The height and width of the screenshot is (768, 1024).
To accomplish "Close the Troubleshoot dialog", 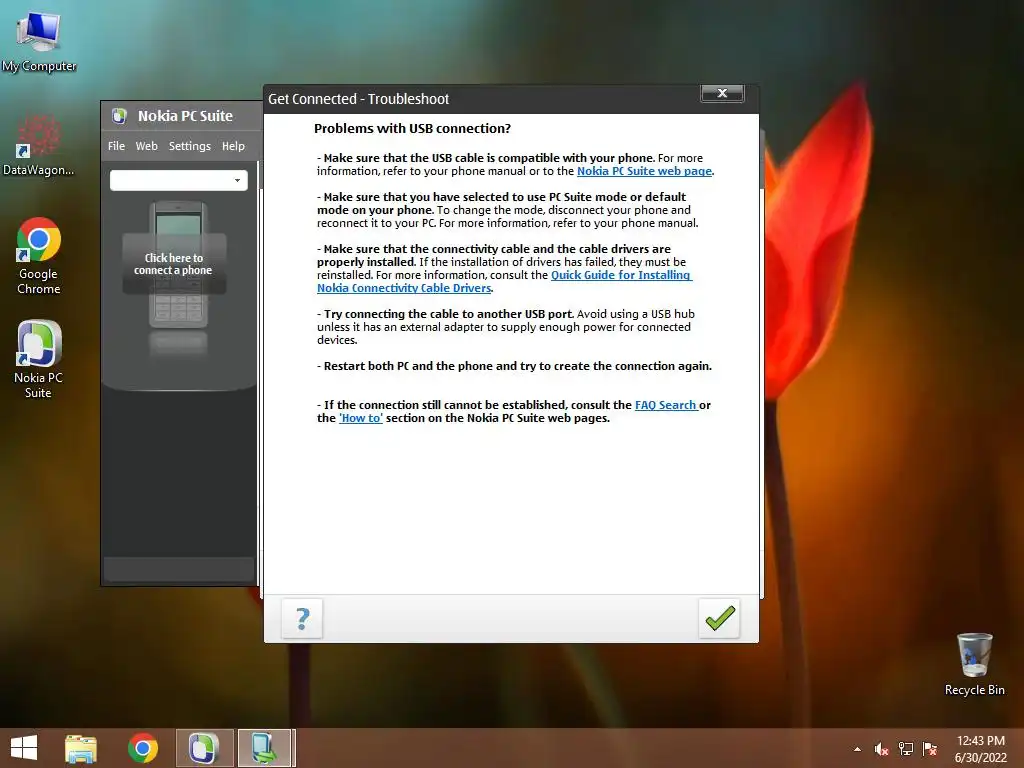I will (722, 93).
